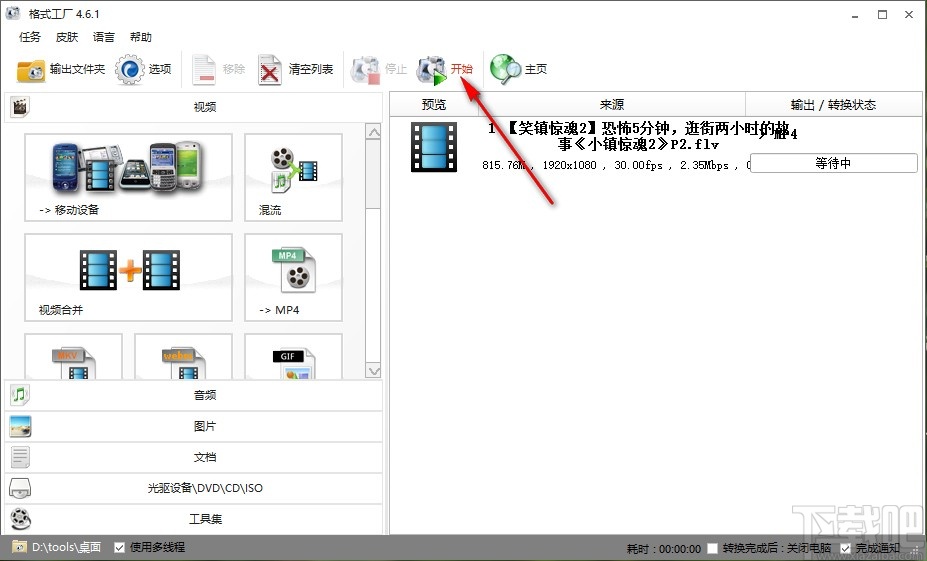This screenshot has width=927, height=561.
Task: Click the folder icon in status bar
Action: tap(20, 547)
